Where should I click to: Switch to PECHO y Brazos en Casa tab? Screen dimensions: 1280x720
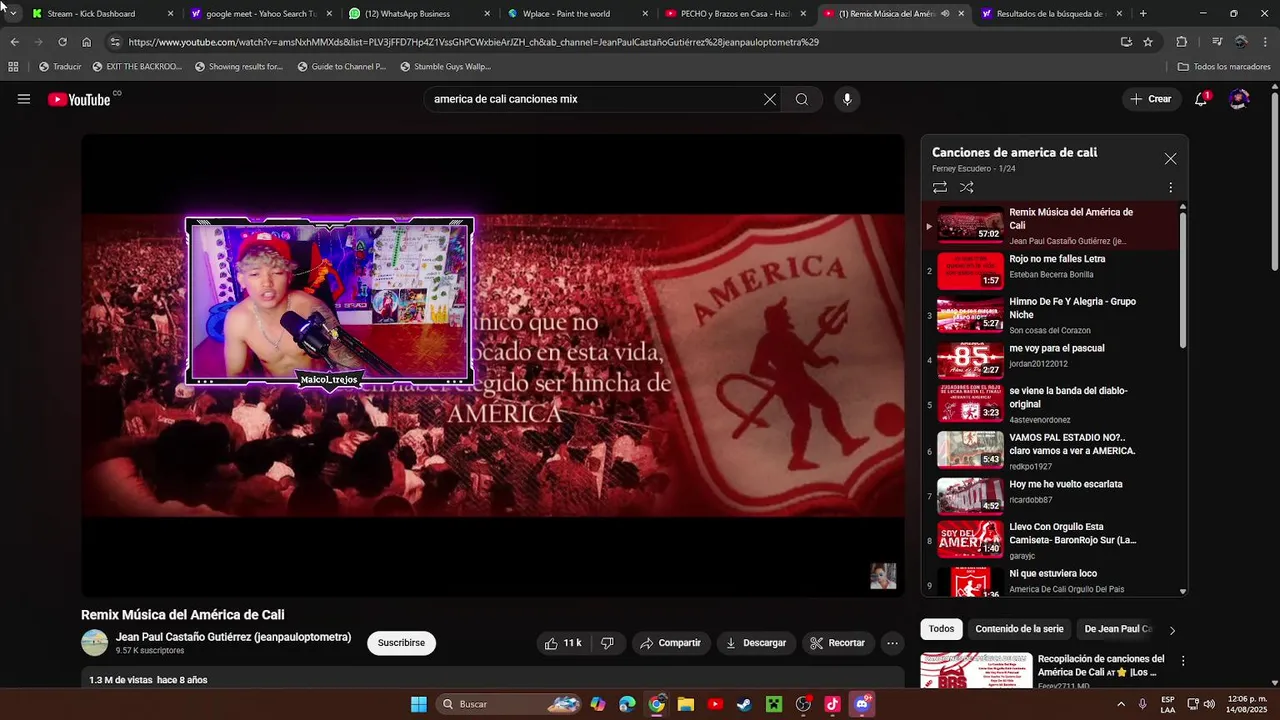pos(735,14)
